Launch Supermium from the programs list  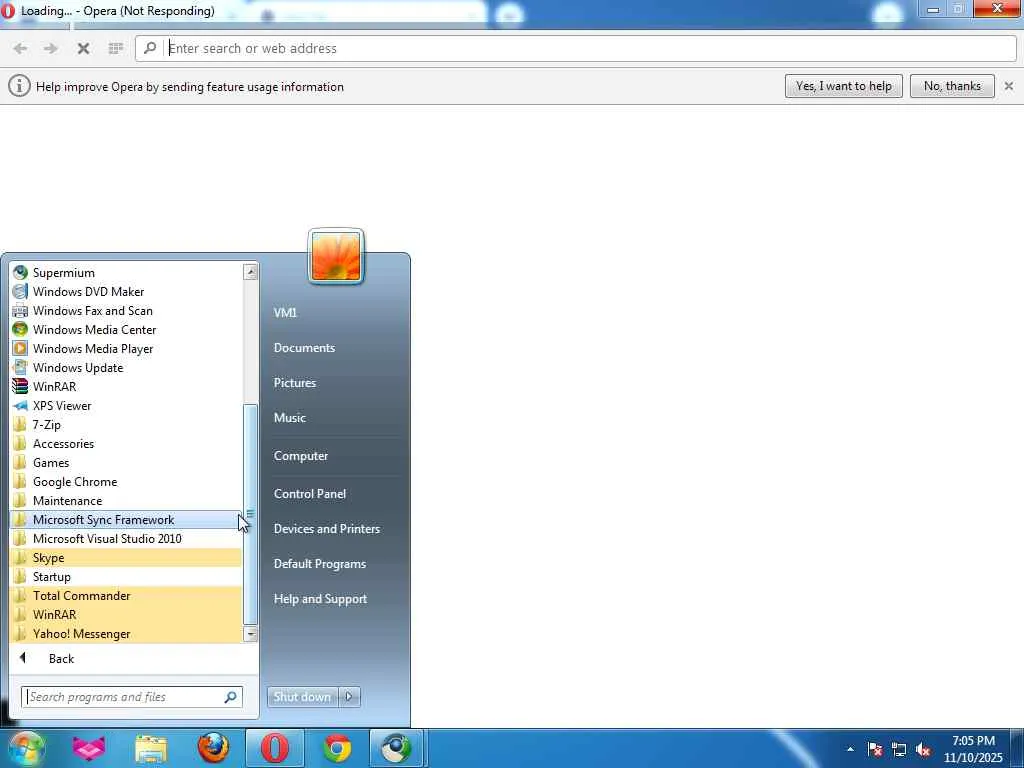126,273
